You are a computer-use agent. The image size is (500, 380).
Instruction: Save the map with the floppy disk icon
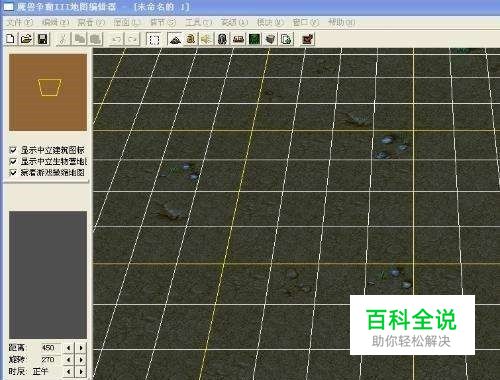(42, 39)
